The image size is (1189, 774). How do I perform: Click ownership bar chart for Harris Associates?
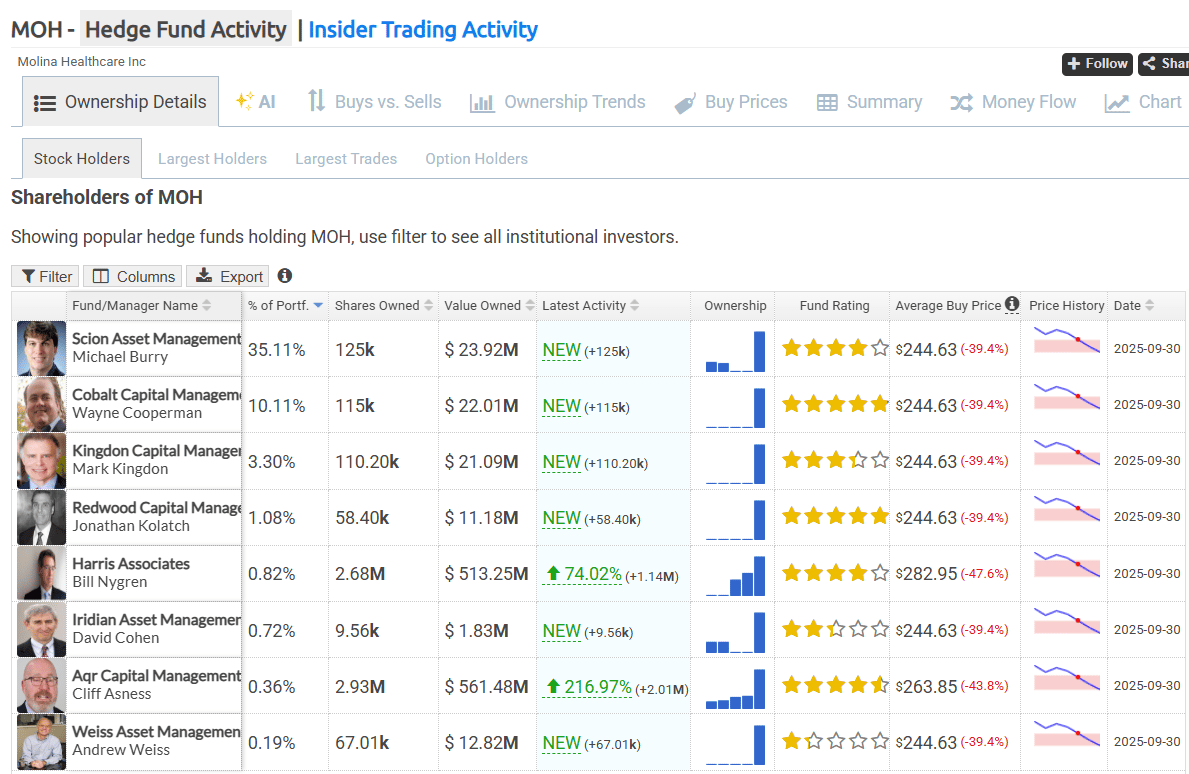(x=735, y=575)
